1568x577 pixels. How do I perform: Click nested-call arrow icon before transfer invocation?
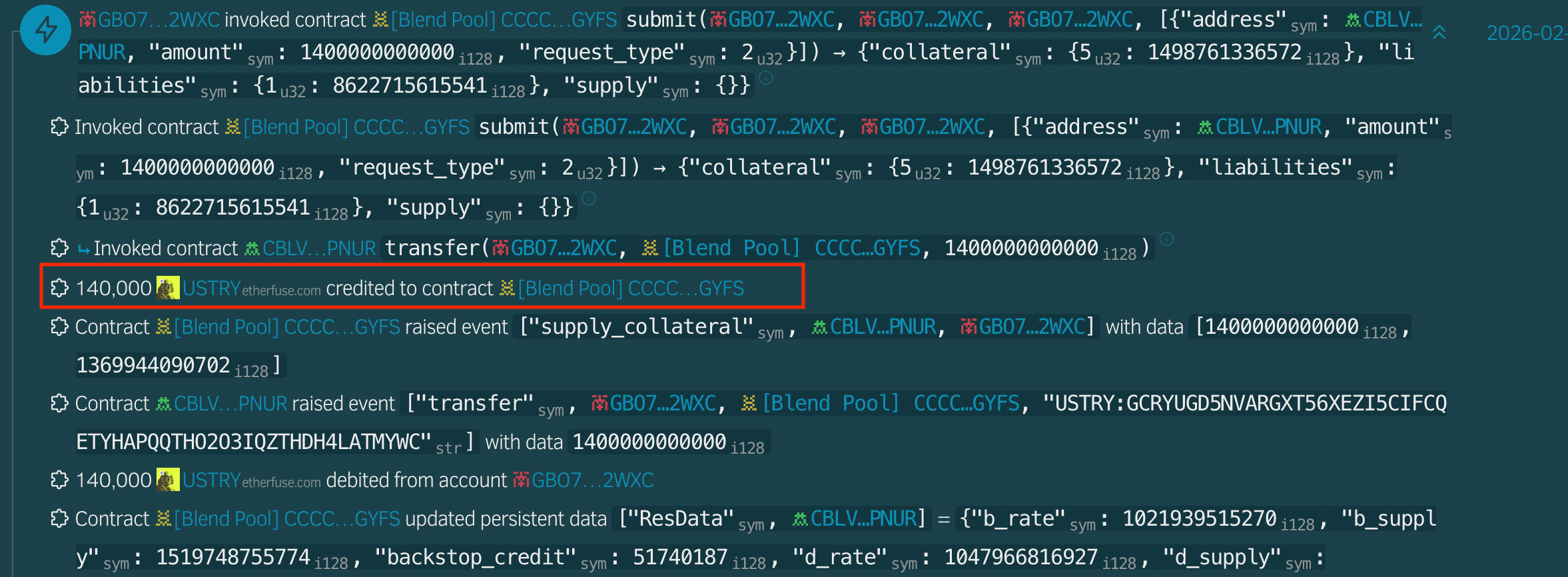click(84, 249)
